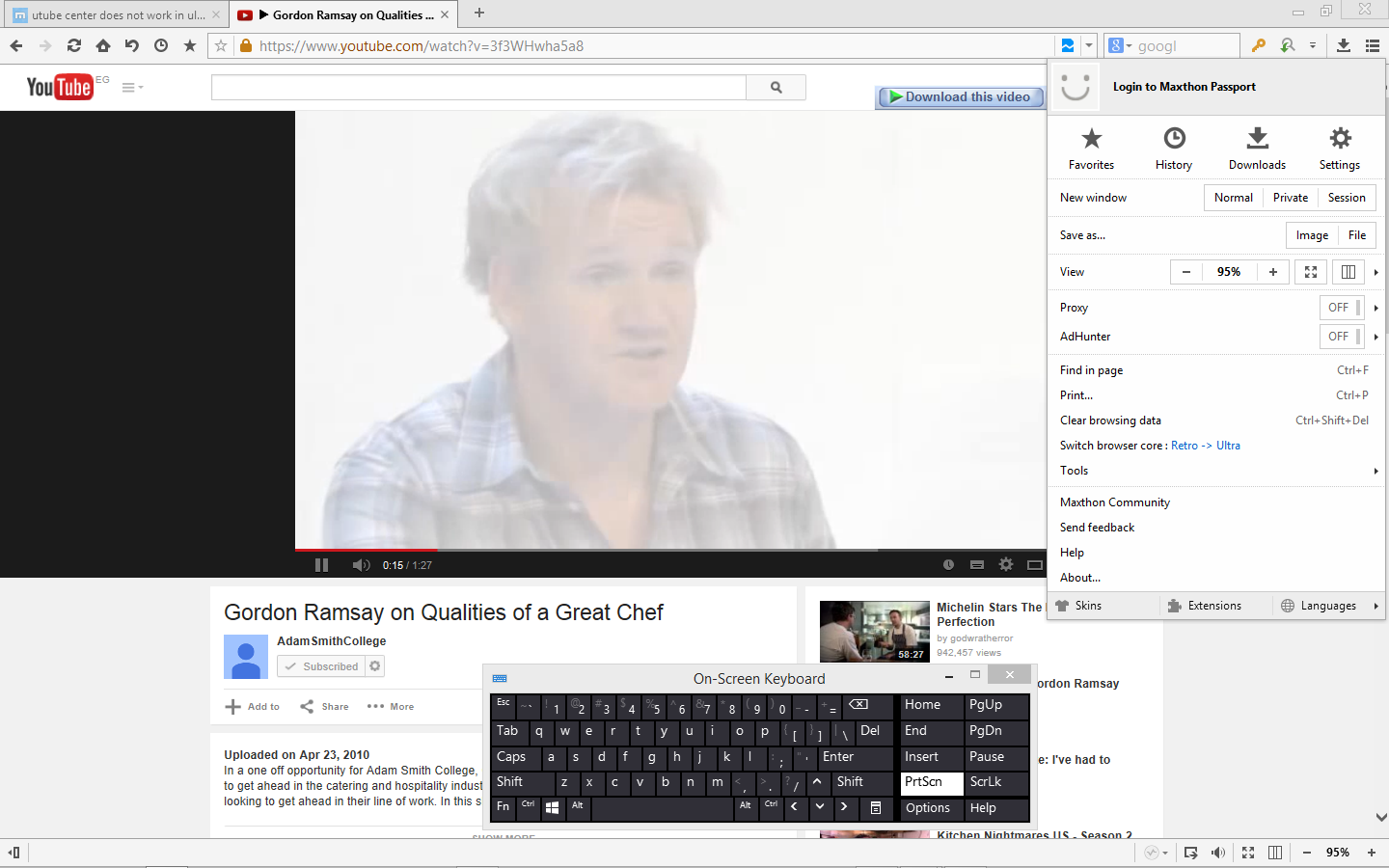Screen dimensions: 1389x868
Task: Open Maxthon Community menu item
Action: tap(1215, 502)
